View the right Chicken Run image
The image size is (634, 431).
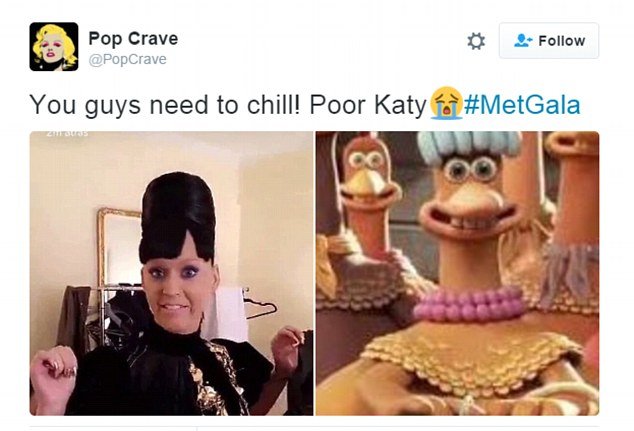(x=457, y=273)
